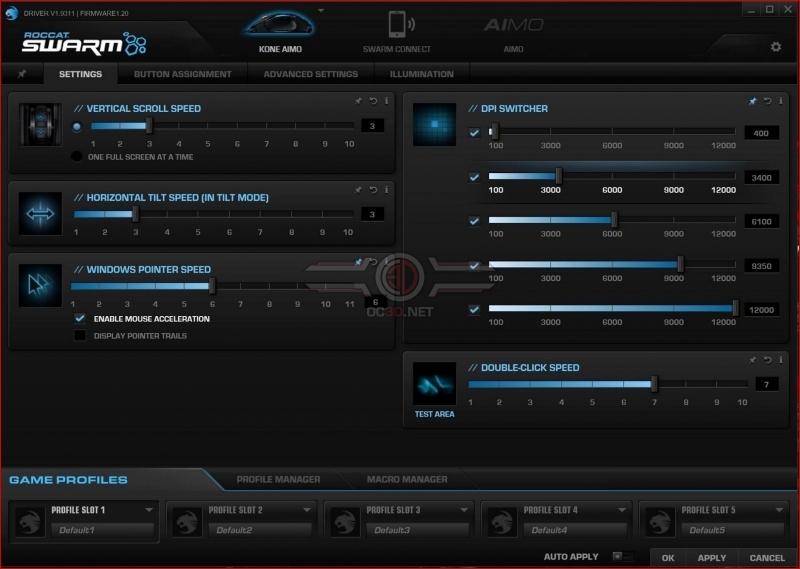Toggle the 12000 DPI level checkbox

(474, 310)
